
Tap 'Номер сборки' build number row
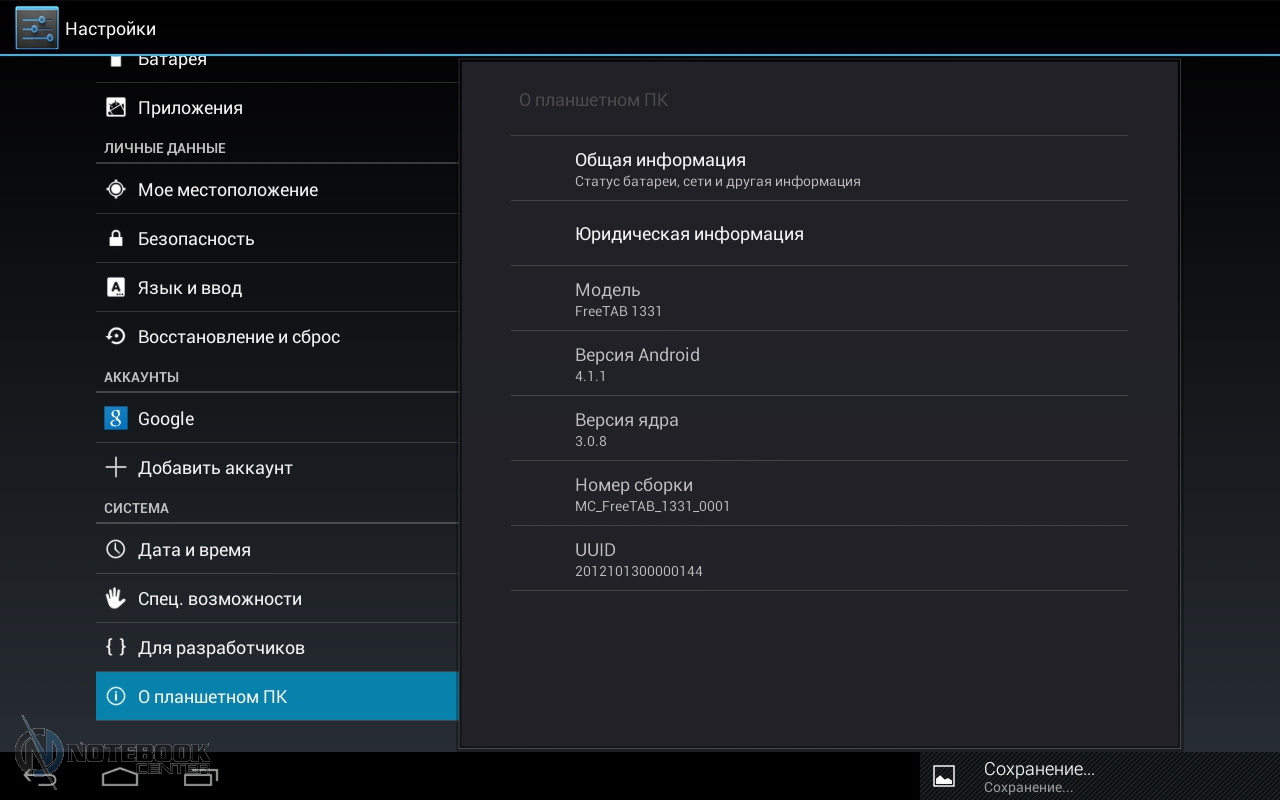click(x=818, y=494)
